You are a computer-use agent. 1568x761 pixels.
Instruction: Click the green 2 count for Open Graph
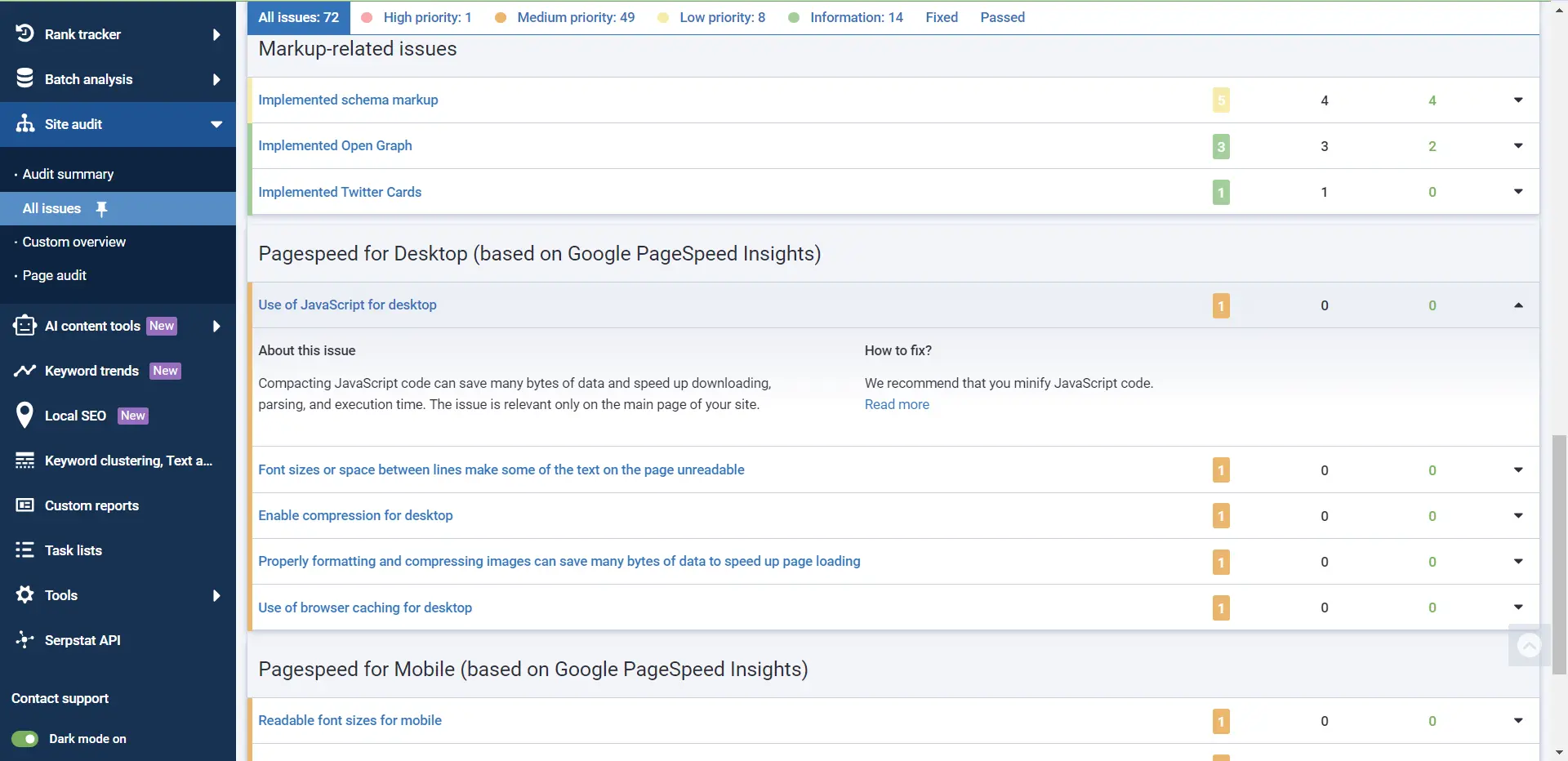(1432, 146)
